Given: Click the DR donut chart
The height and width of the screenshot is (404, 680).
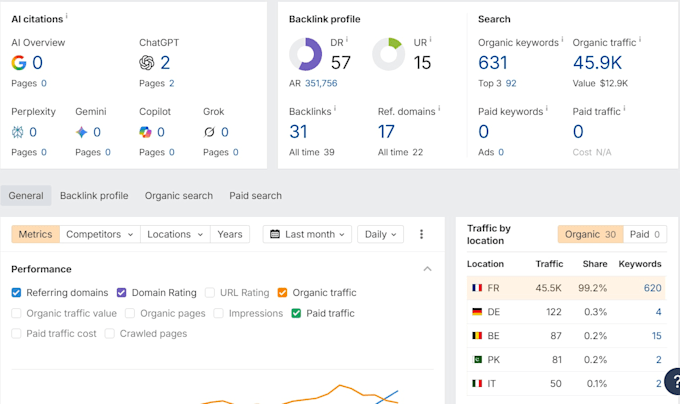Looking at the screenshot, I should (x=306, y=54).
